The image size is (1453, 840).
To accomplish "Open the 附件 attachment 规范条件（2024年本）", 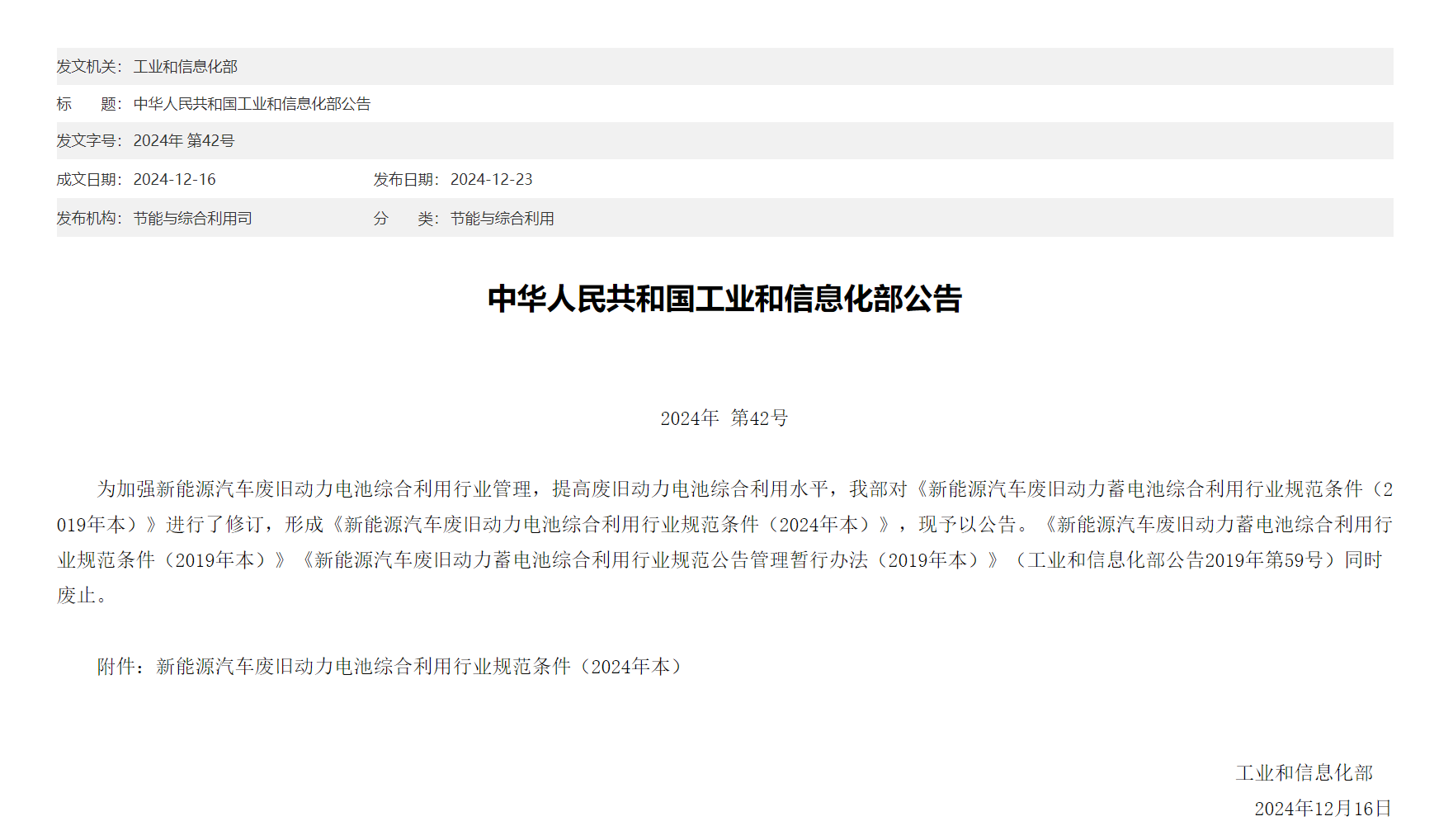I will pos(421,667).
